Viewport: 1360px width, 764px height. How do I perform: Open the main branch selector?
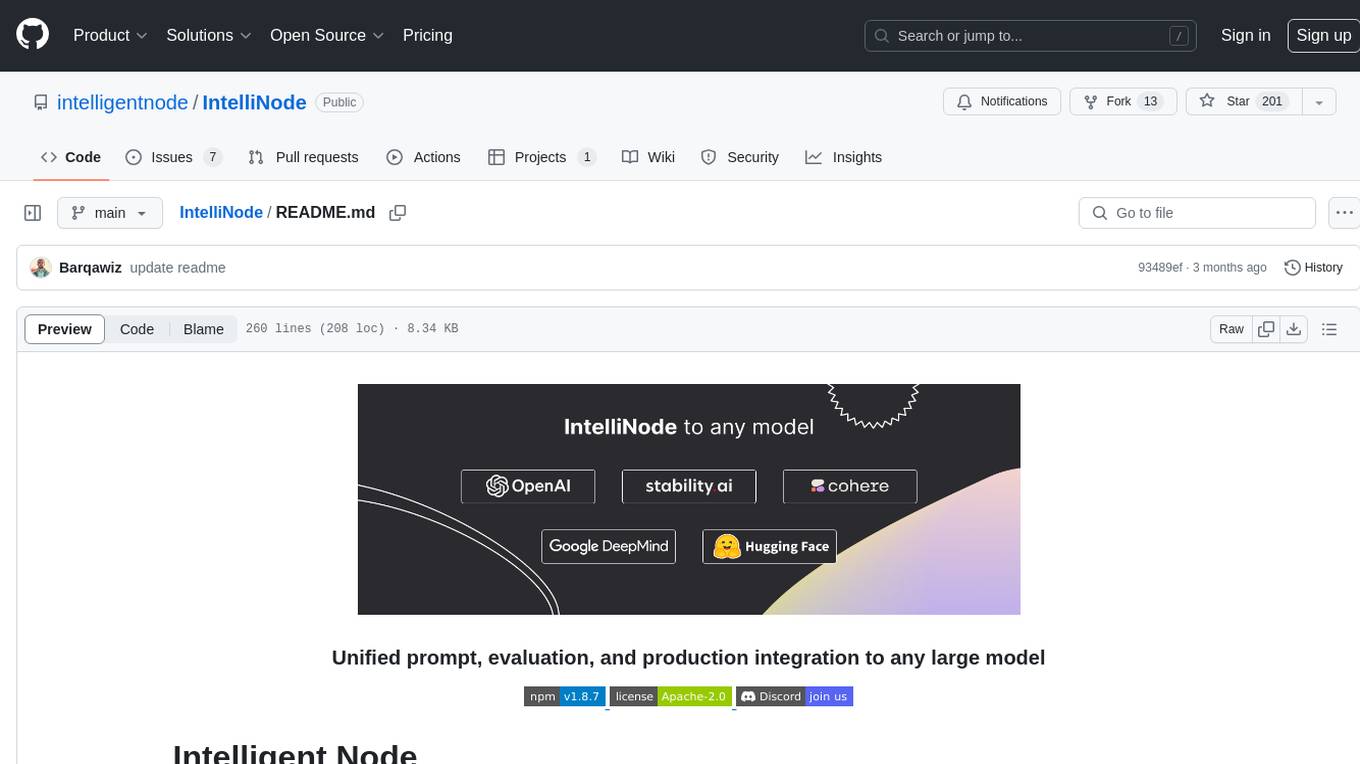pyautogui.click(x=109, y=213)
